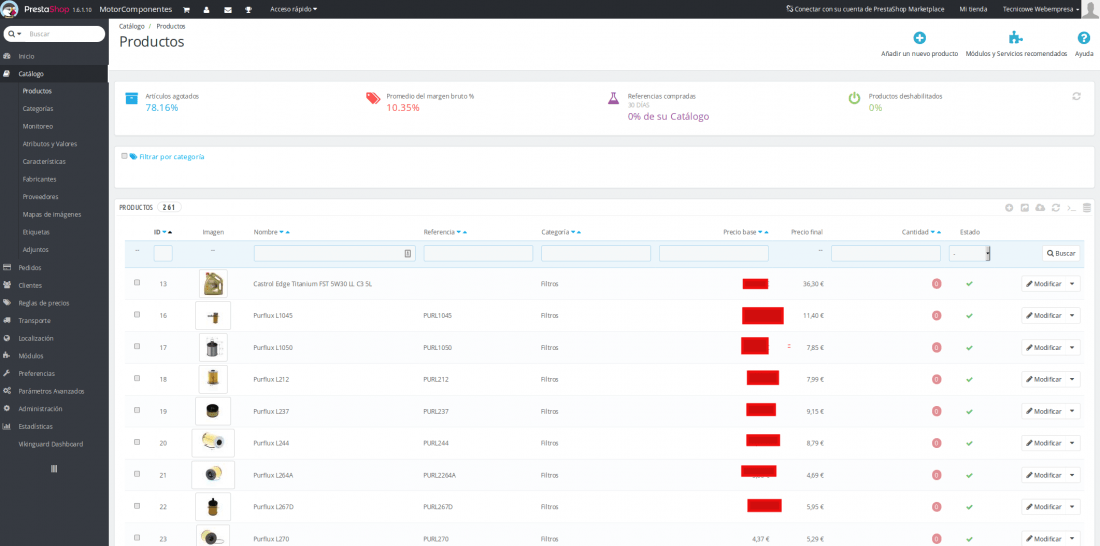Expand Modificar options arrow for Purflux L1045

pos(1073,316)
